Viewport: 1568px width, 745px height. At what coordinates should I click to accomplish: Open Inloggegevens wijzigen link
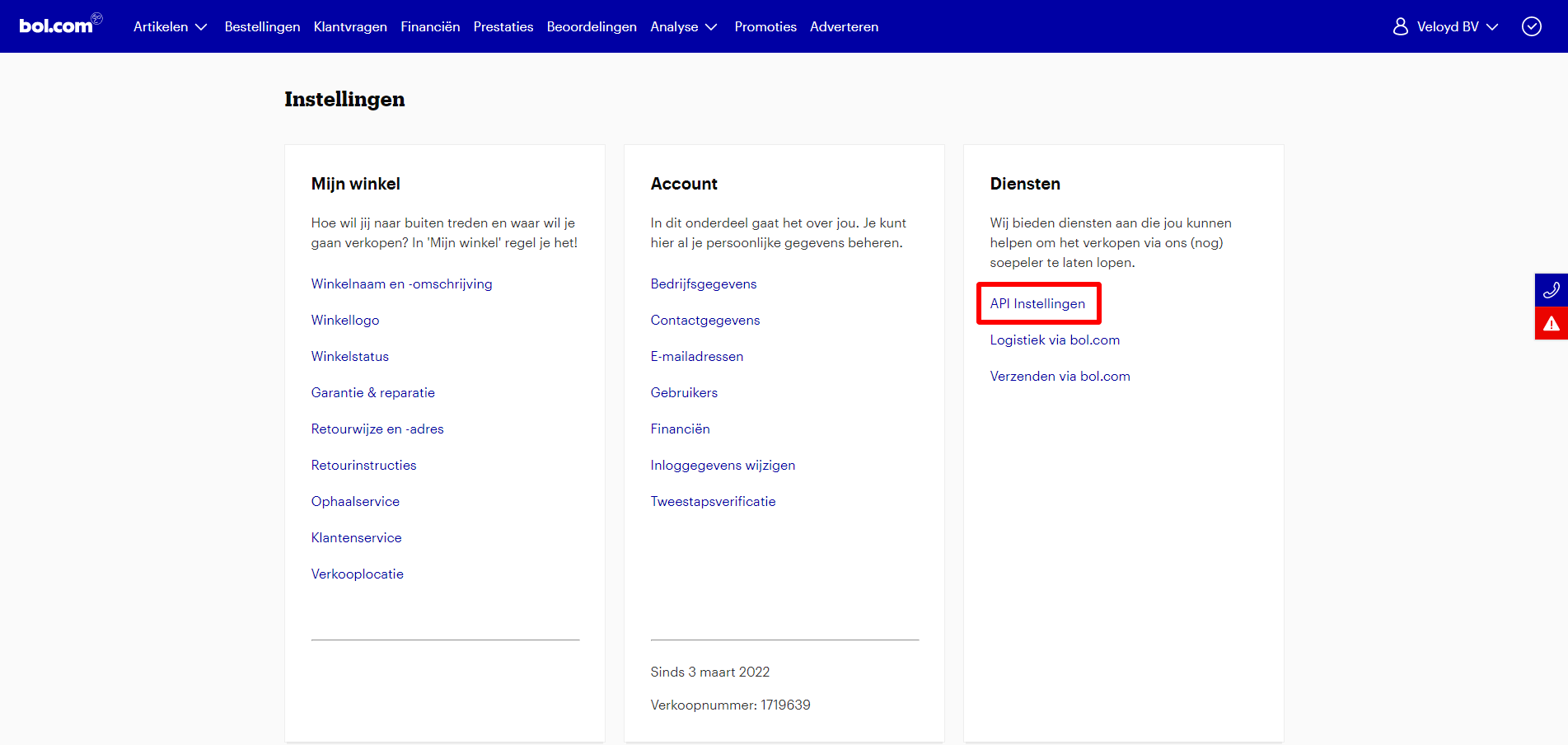(723, 465)
